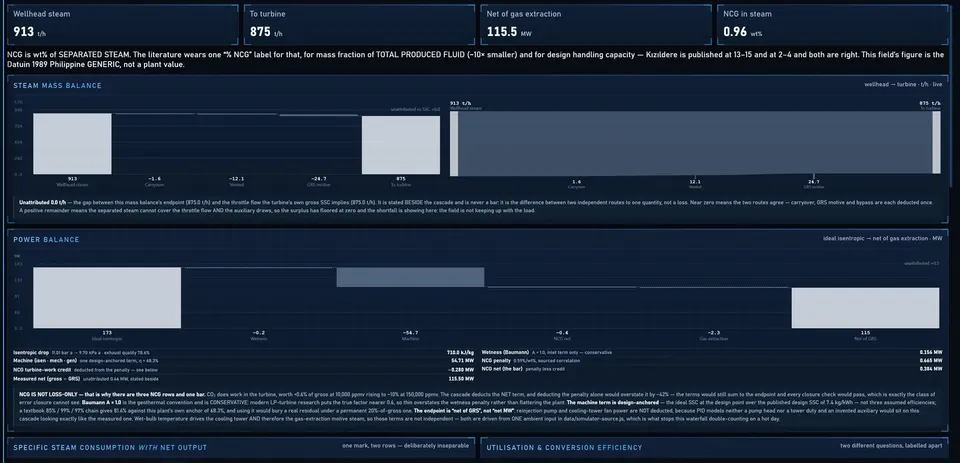The image size is (960, 463).
Task: Click the GRS motive -24.7 value label
Action: (318, 179)
